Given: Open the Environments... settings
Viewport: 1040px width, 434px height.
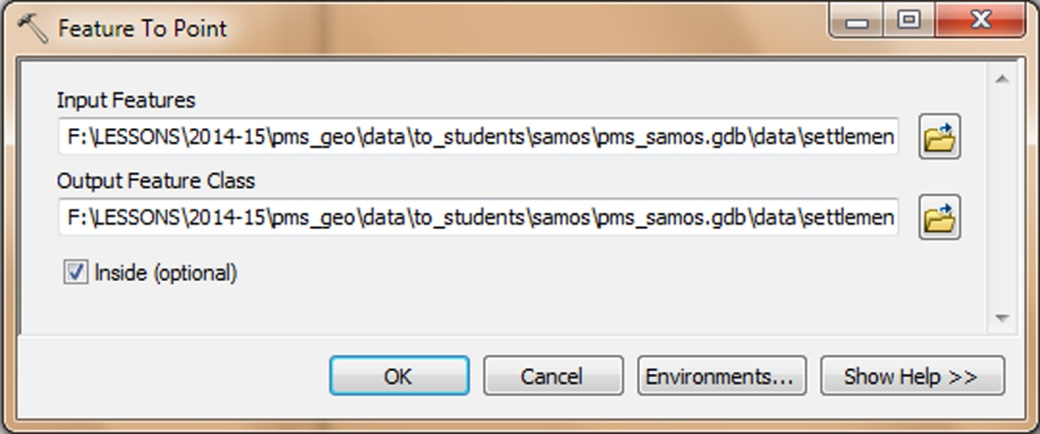Looking at the screenshot, I should point(722,376).
